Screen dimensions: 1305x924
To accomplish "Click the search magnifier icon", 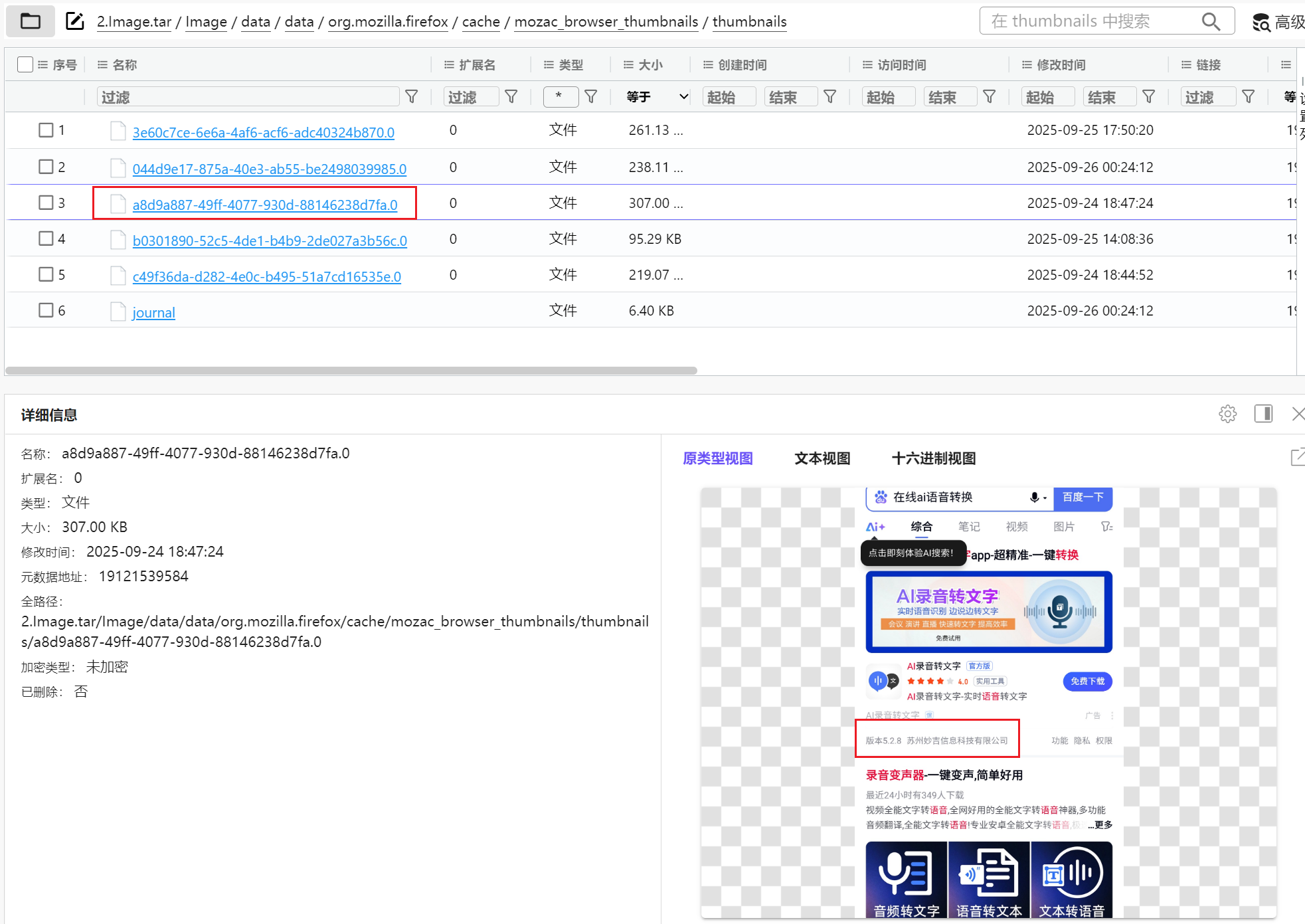I will 1211,21.
